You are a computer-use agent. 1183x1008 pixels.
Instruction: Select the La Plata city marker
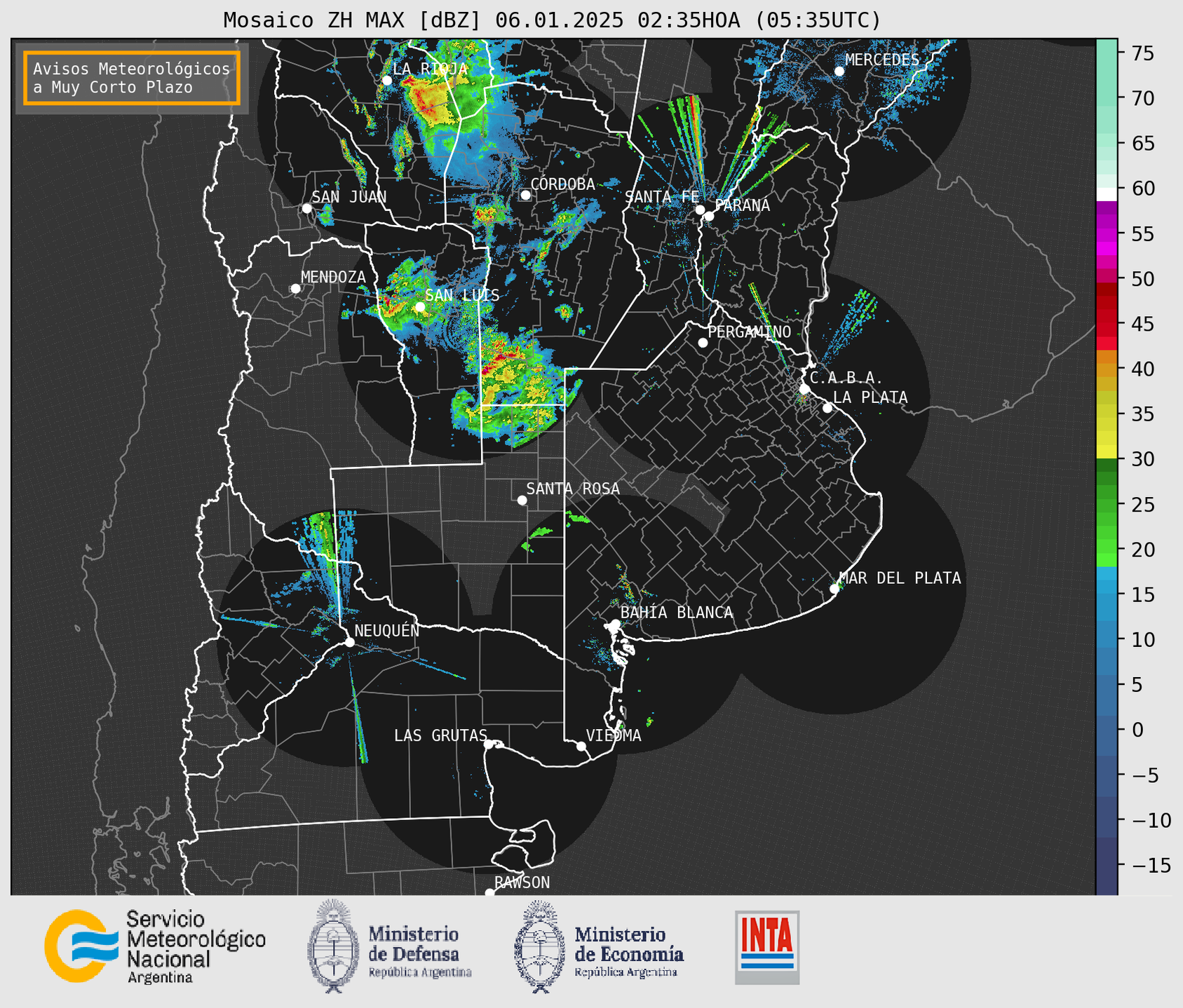[827, 408]
